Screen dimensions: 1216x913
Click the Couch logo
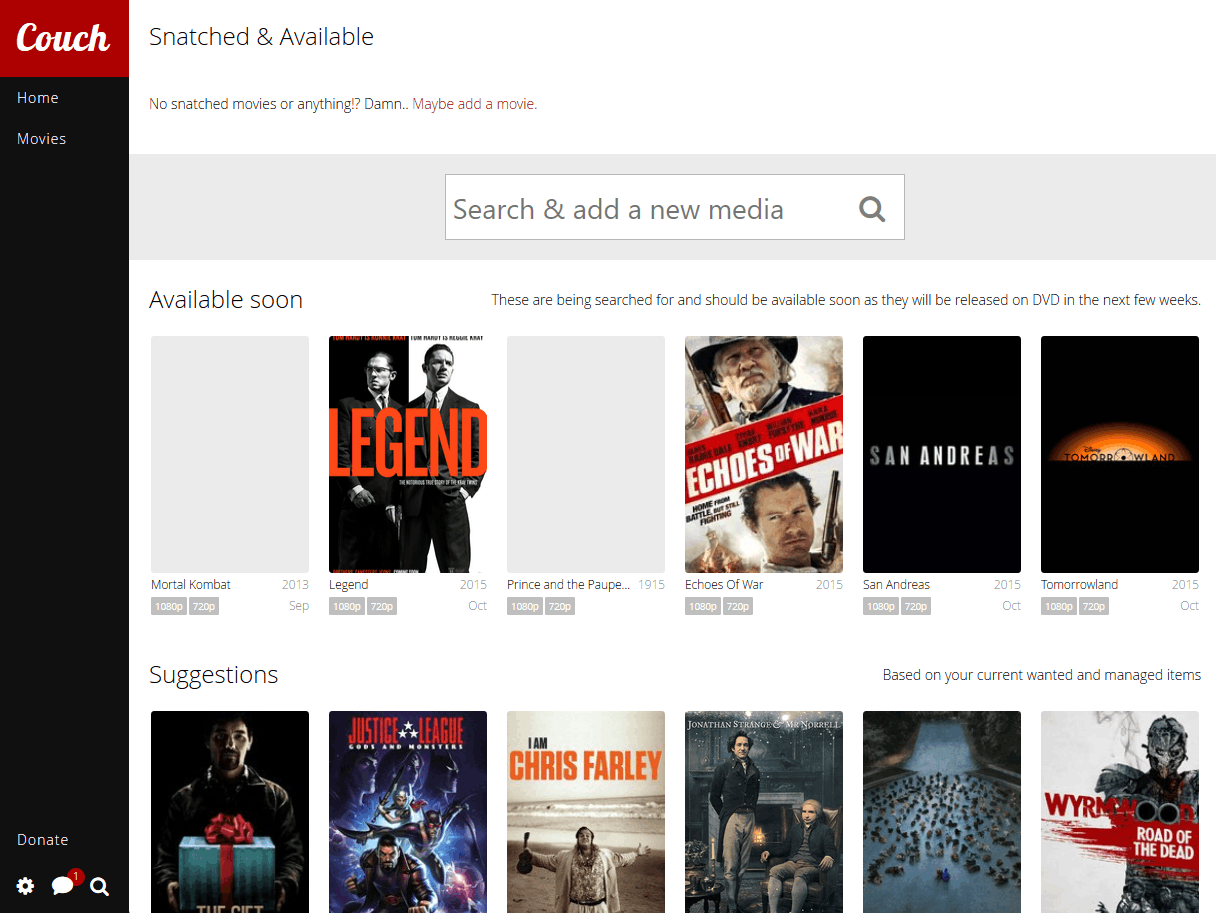(x=63, y=38)
